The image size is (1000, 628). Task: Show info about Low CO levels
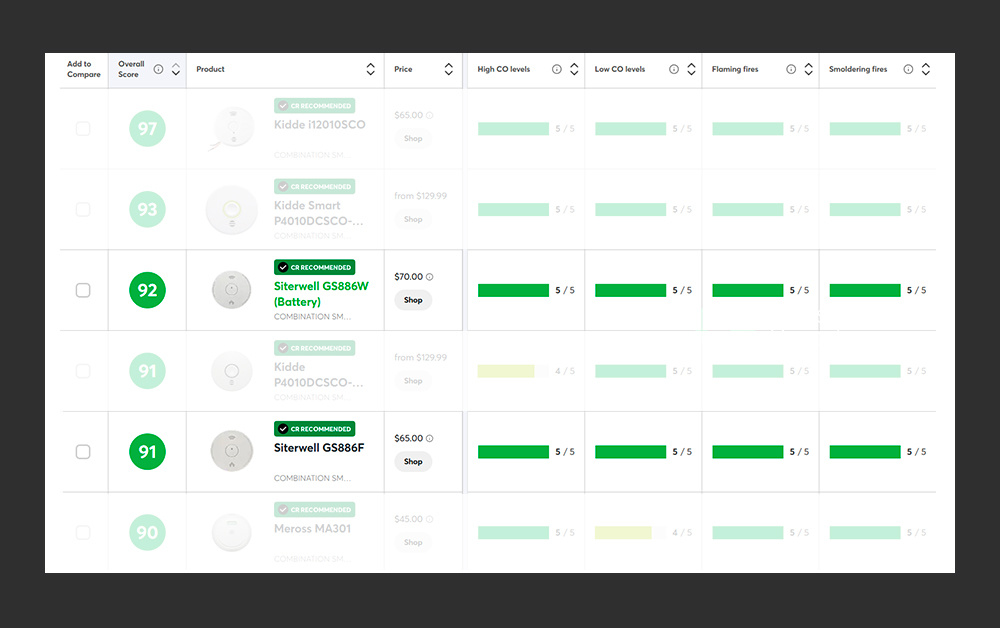click(674, 69)
